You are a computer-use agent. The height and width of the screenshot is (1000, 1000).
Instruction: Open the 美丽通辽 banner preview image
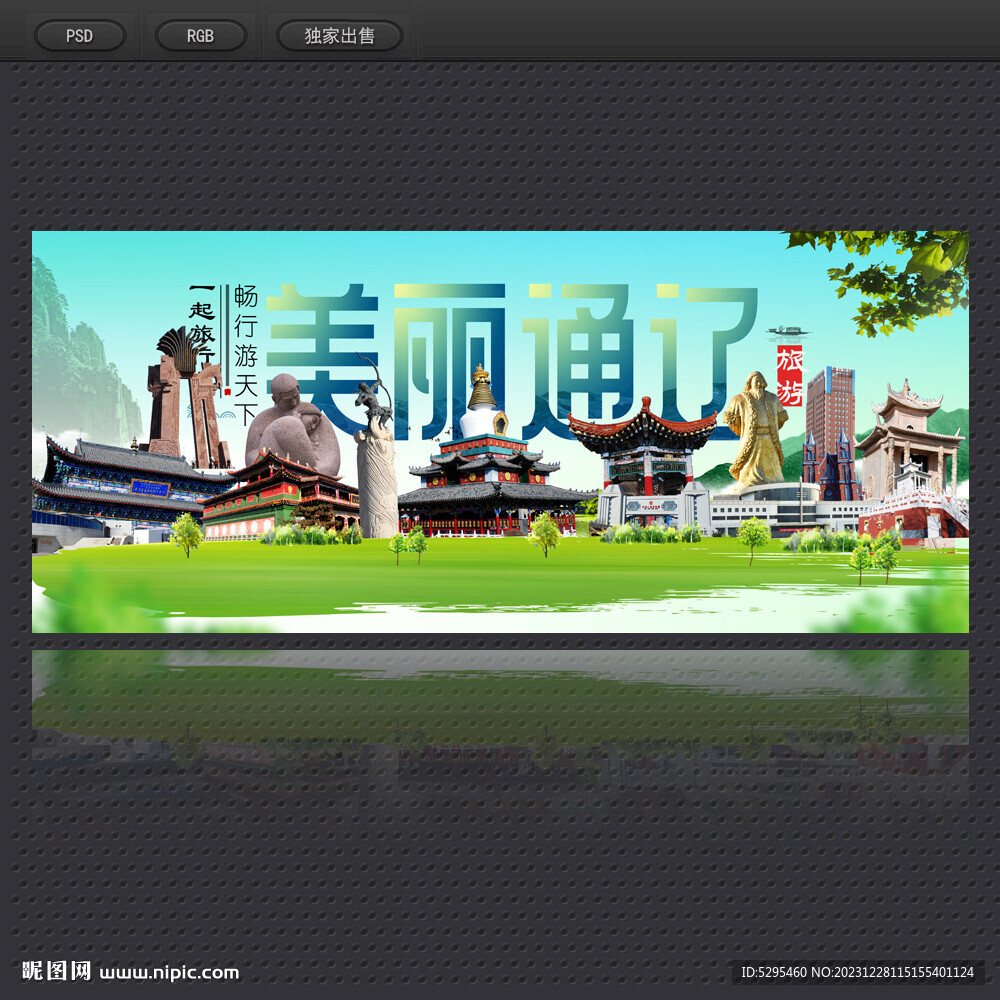[500, 432]
